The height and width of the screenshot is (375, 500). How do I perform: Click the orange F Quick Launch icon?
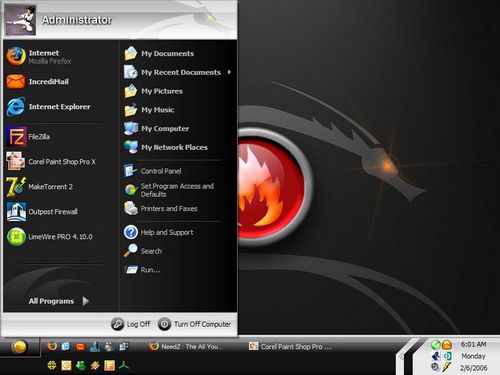[x=109, y=366]
